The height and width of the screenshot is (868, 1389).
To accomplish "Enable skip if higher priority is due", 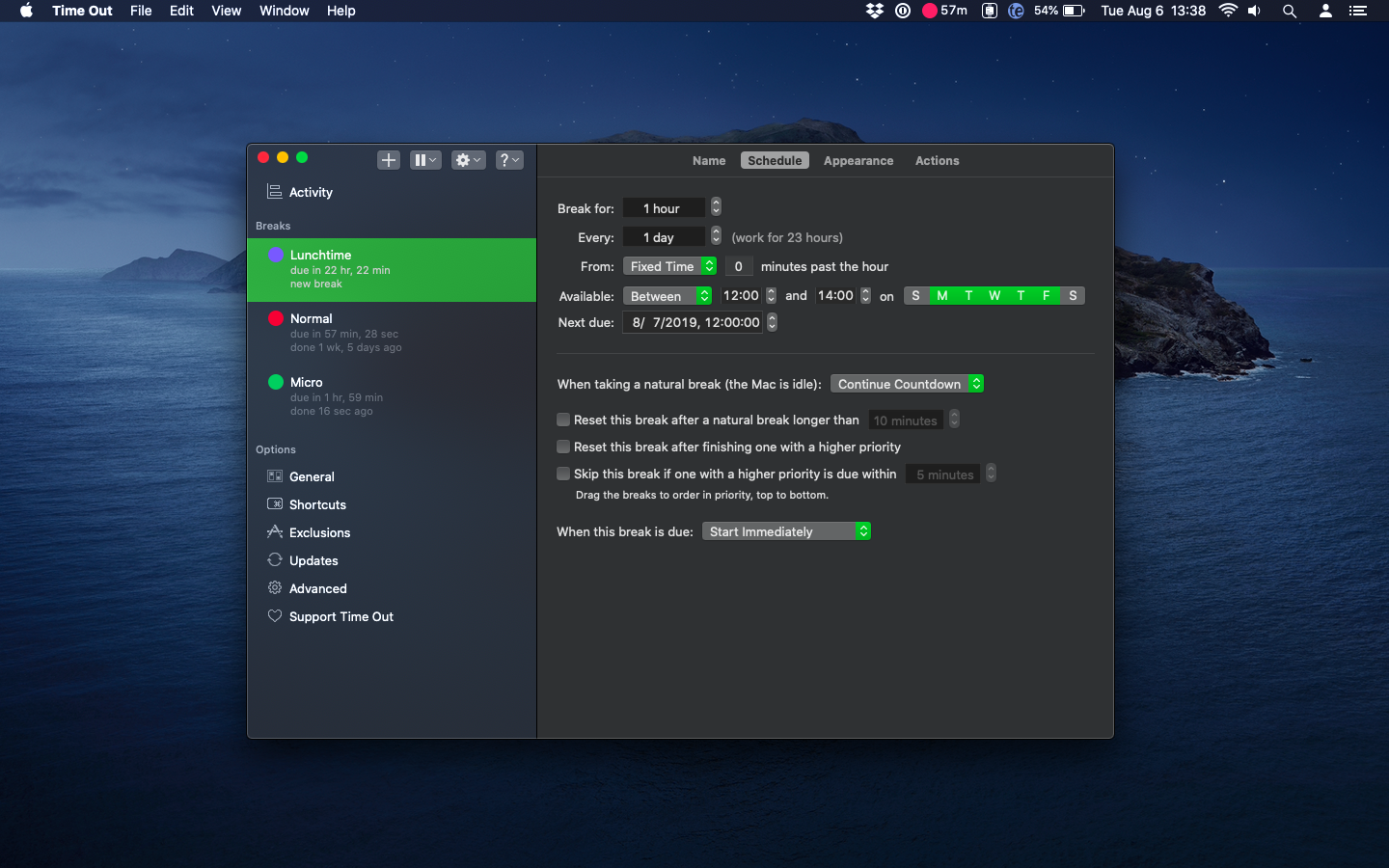I will (x=563, y=474).
